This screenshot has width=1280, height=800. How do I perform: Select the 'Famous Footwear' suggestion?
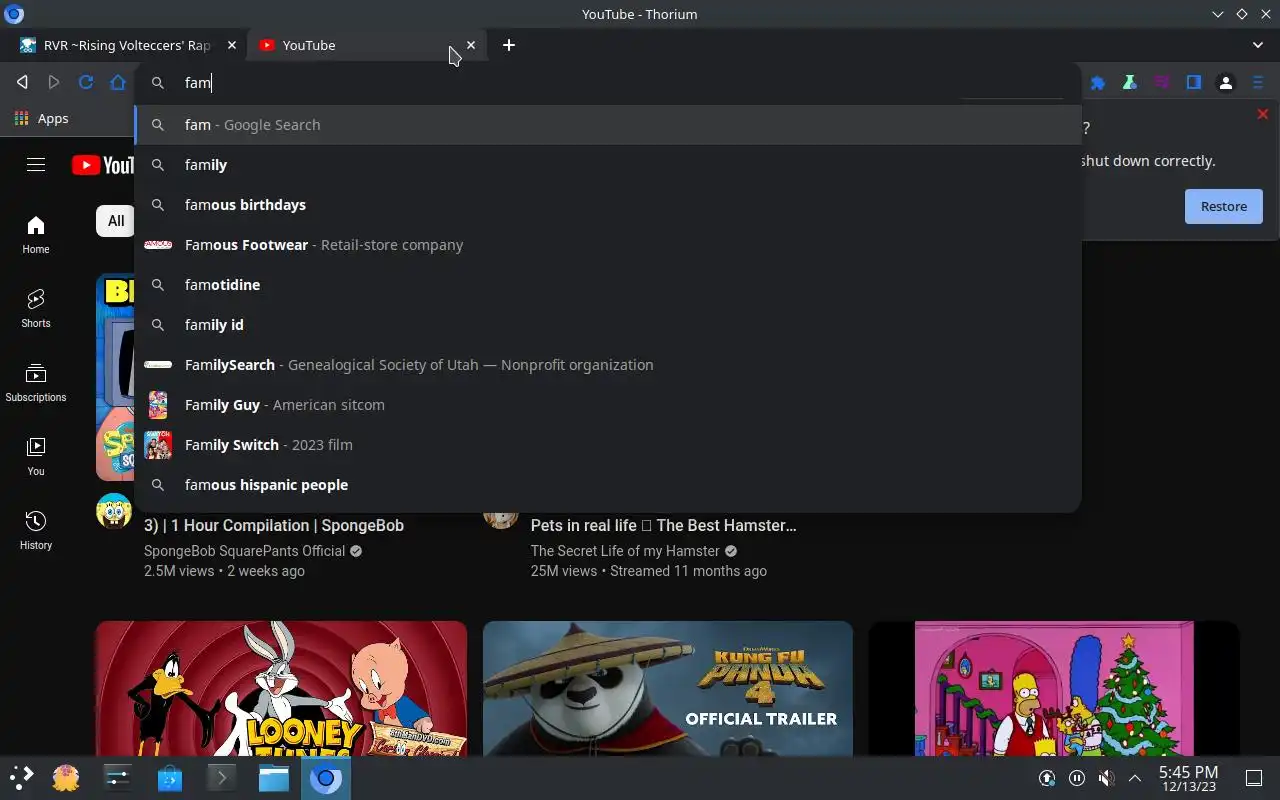608,245
